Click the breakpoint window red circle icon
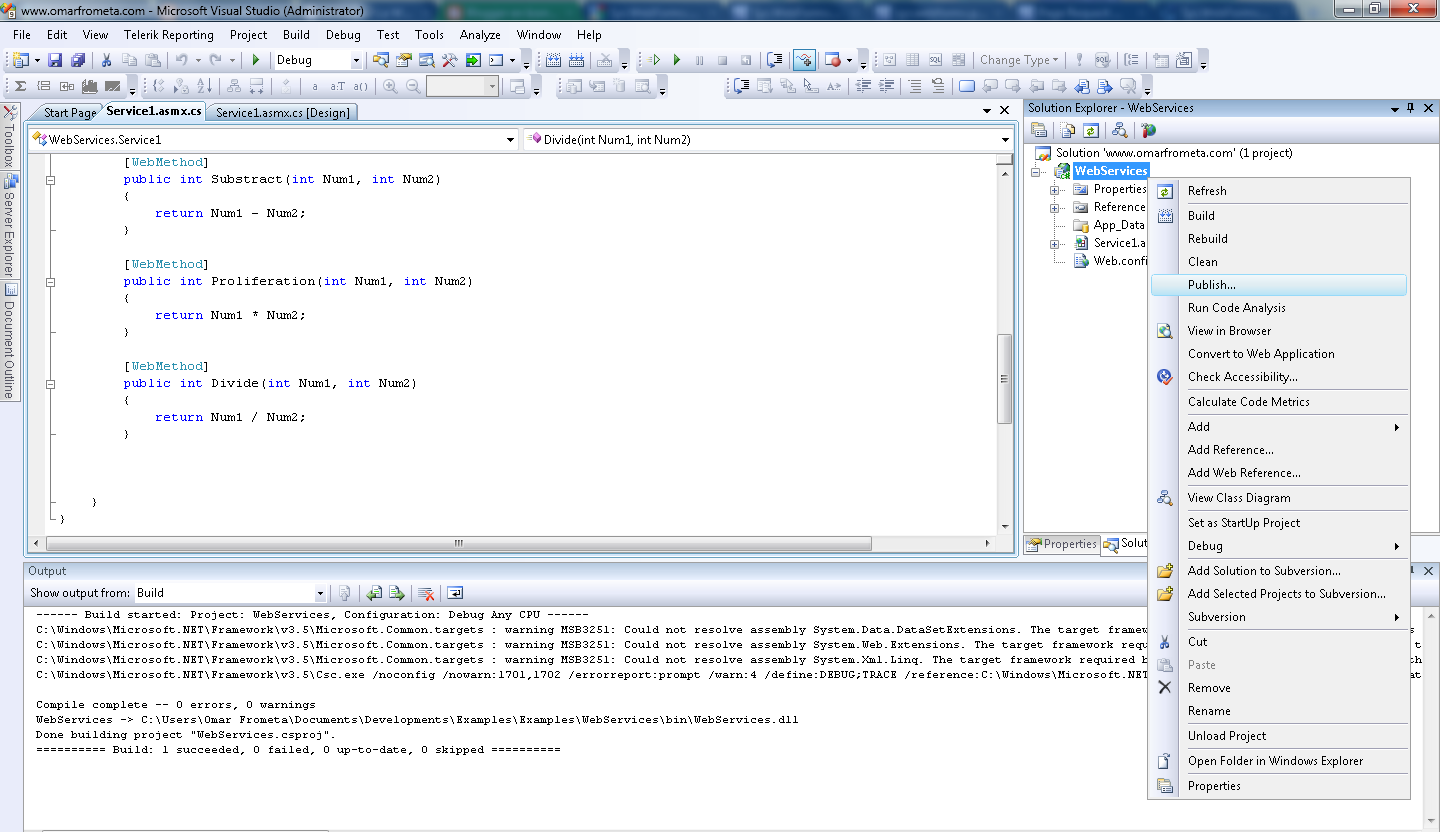This screenshot has height=832, width=1440. (x=833, y=60)
